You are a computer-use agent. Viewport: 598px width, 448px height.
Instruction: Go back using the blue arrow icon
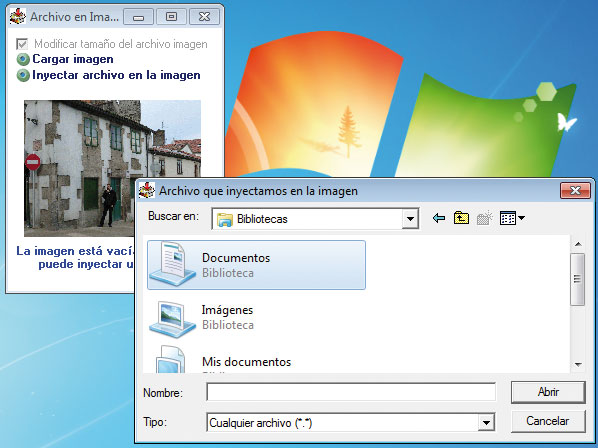(439, 218)
